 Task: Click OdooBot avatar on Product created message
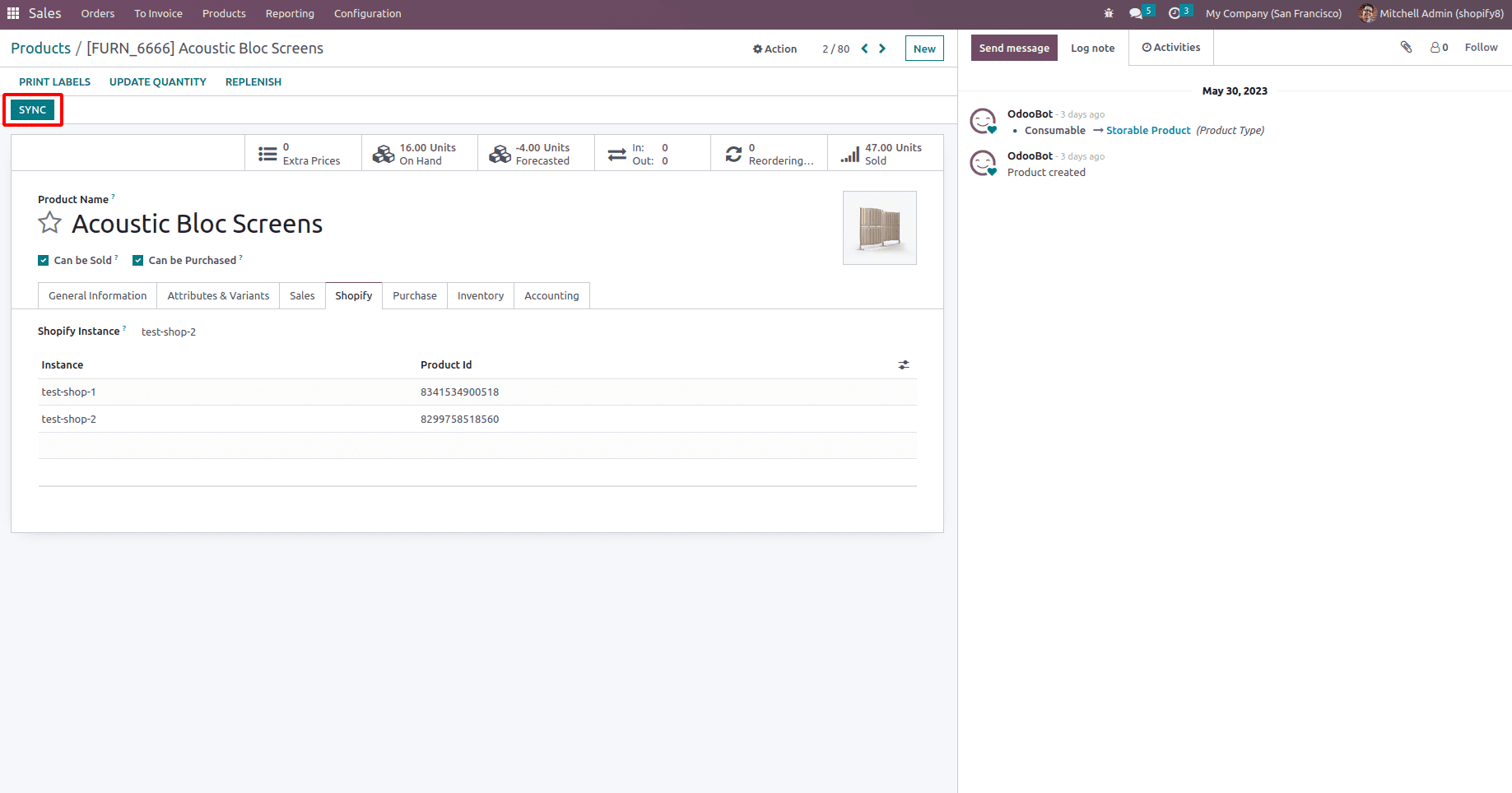(x=983, y=164)
